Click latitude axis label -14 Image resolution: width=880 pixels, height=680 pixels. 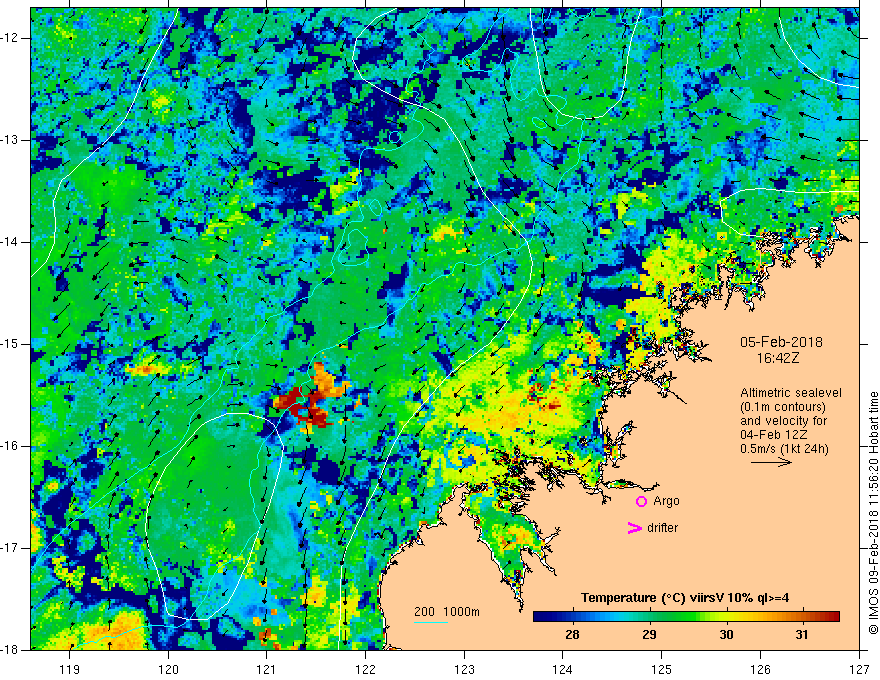click(10, 242)
